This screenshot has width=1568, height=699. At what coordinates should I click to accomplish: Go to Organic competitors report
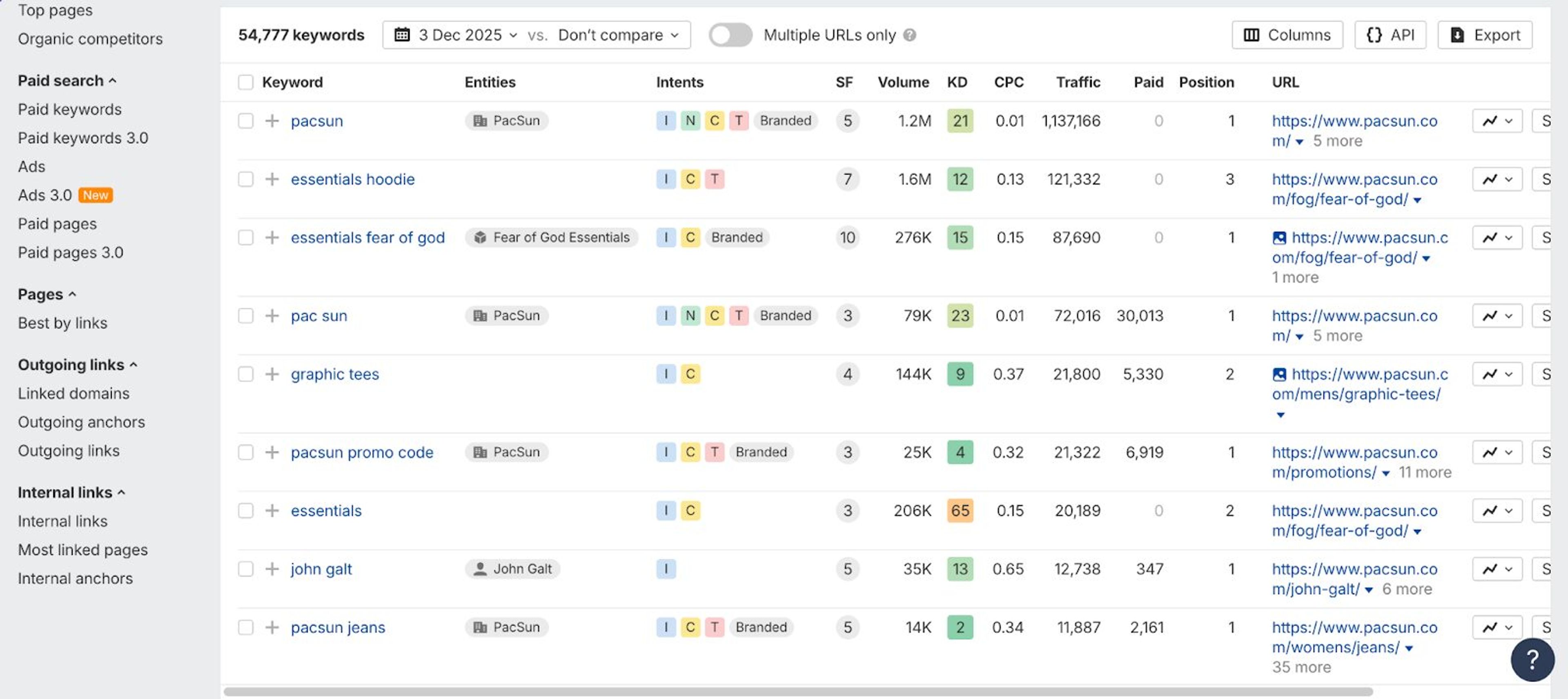click(x=90, y=39)
